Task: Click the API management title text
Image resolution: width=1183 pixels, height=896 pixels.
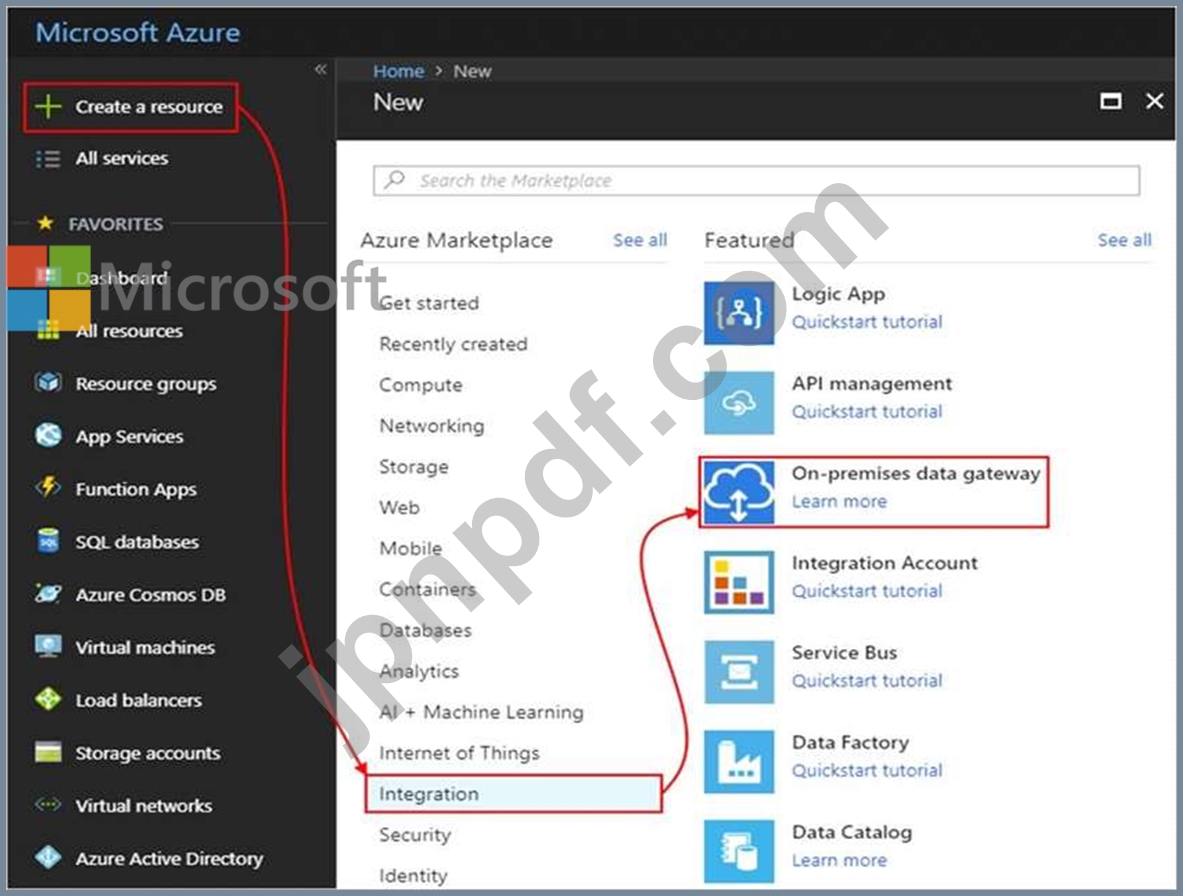Action: (871, 384)
